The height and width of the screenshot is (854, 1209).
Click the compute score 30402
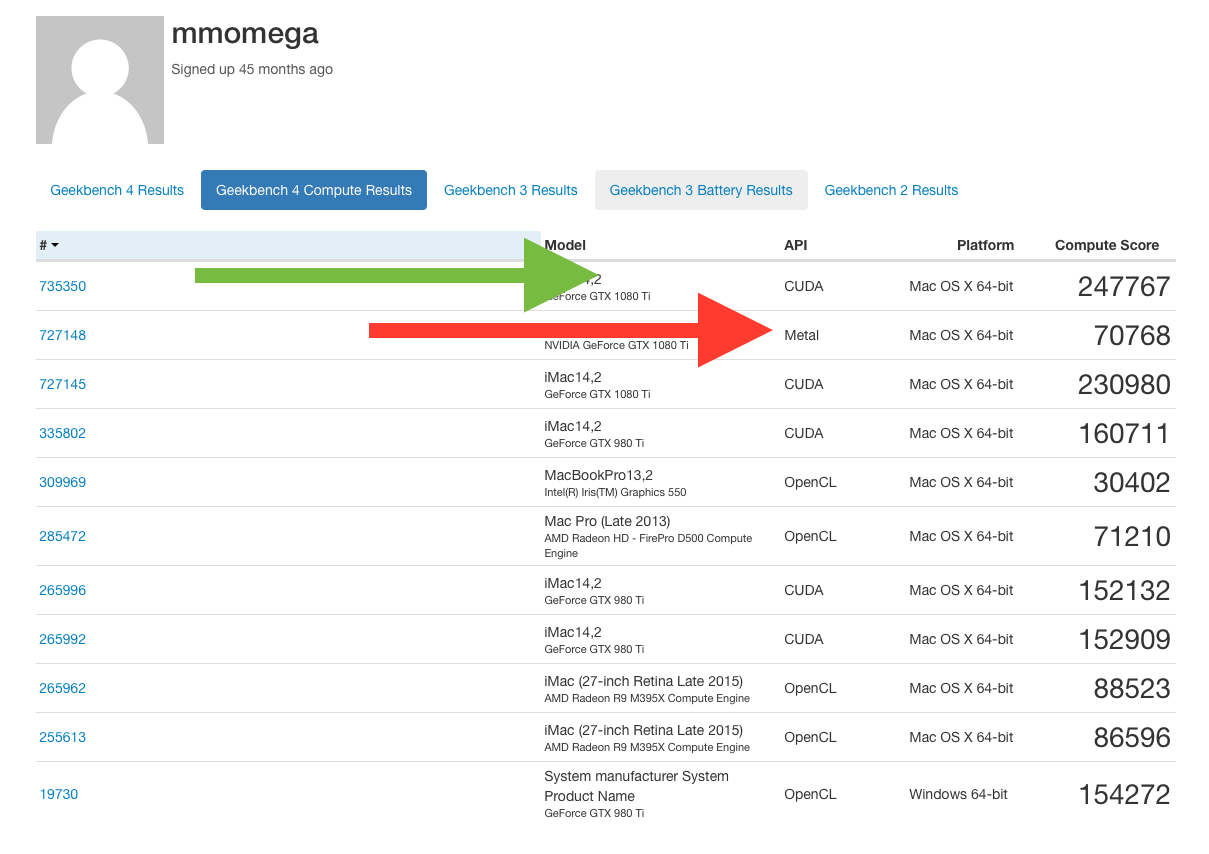coord(1132,482)
